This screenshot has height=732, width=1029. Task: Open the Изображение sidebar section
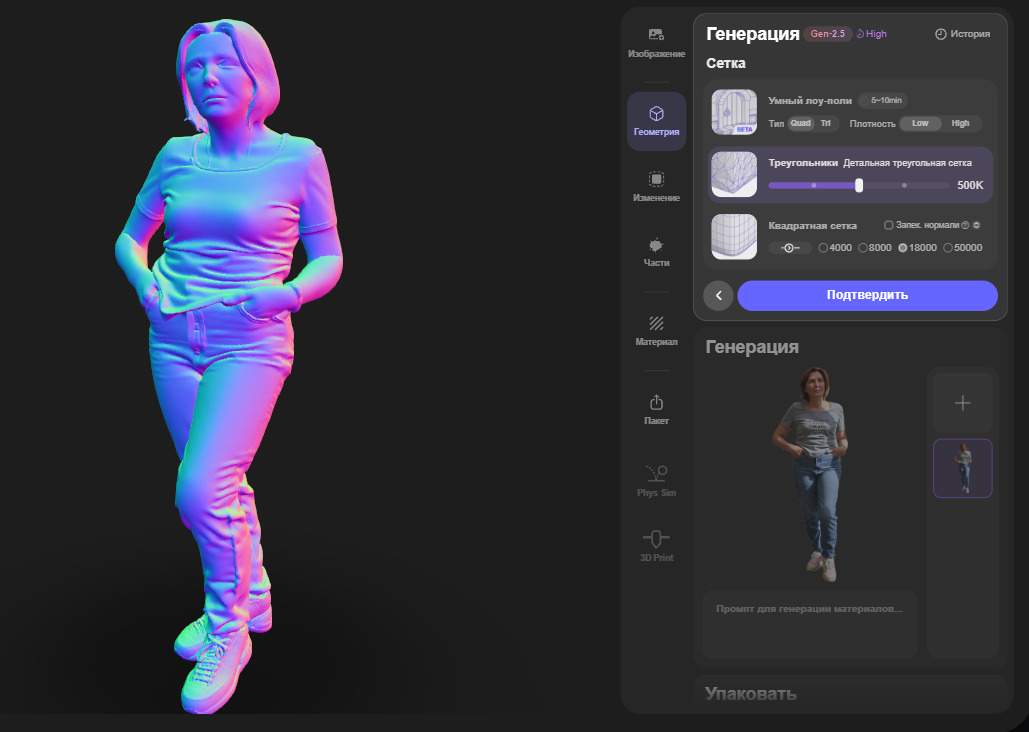(656, 43)
